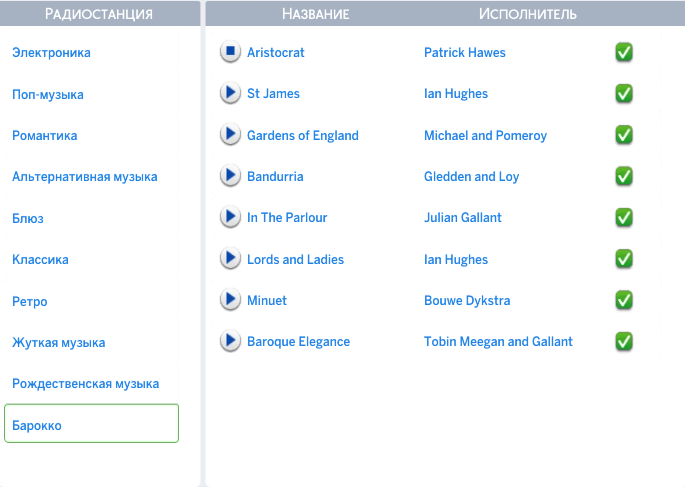Viewport: 685px width, 487px height.
Task: Open the Классика station list
Action: (x=40, y=259)
